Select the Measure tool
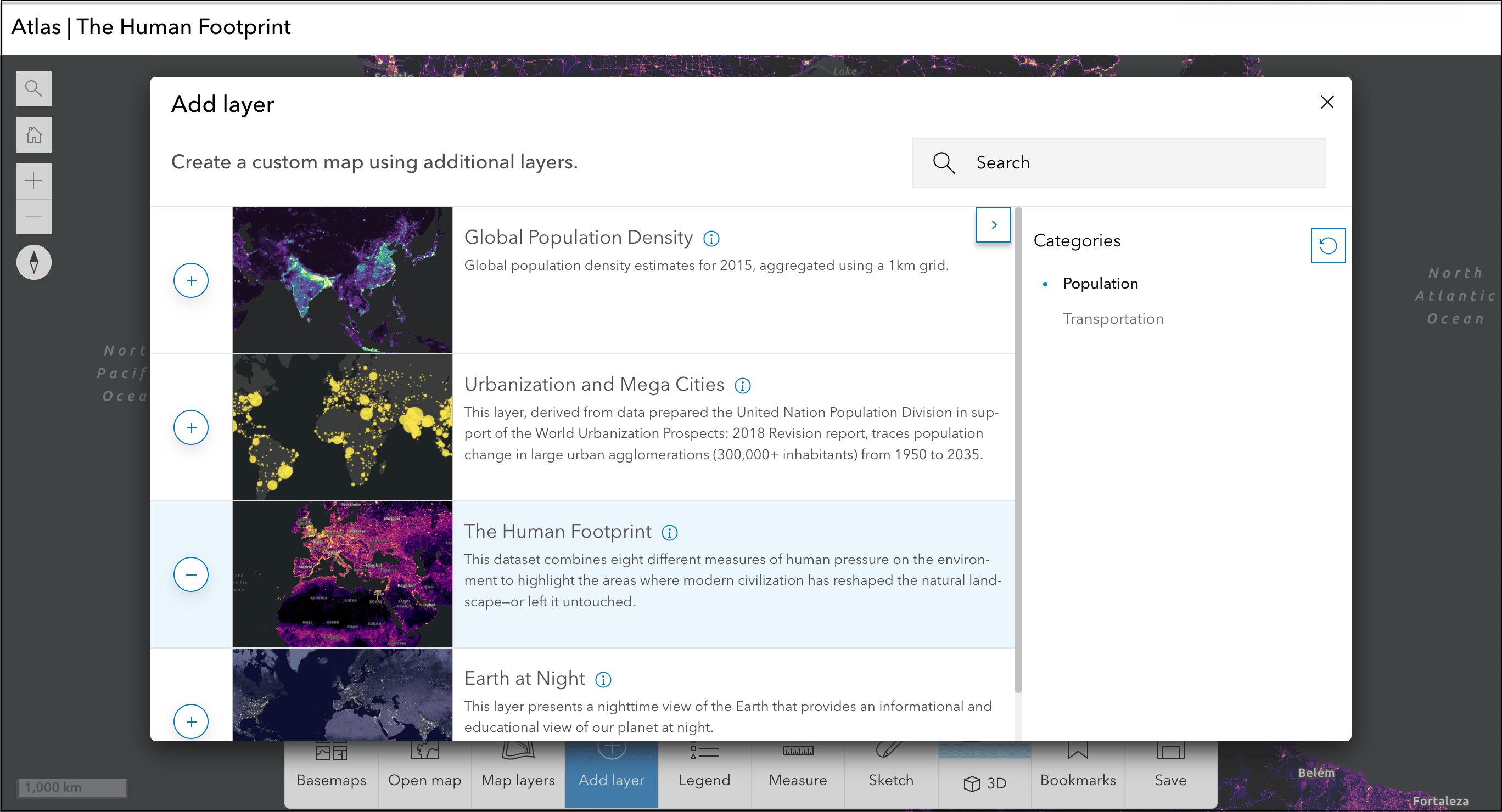This screenshot has width=1502, height=812. 798,769
